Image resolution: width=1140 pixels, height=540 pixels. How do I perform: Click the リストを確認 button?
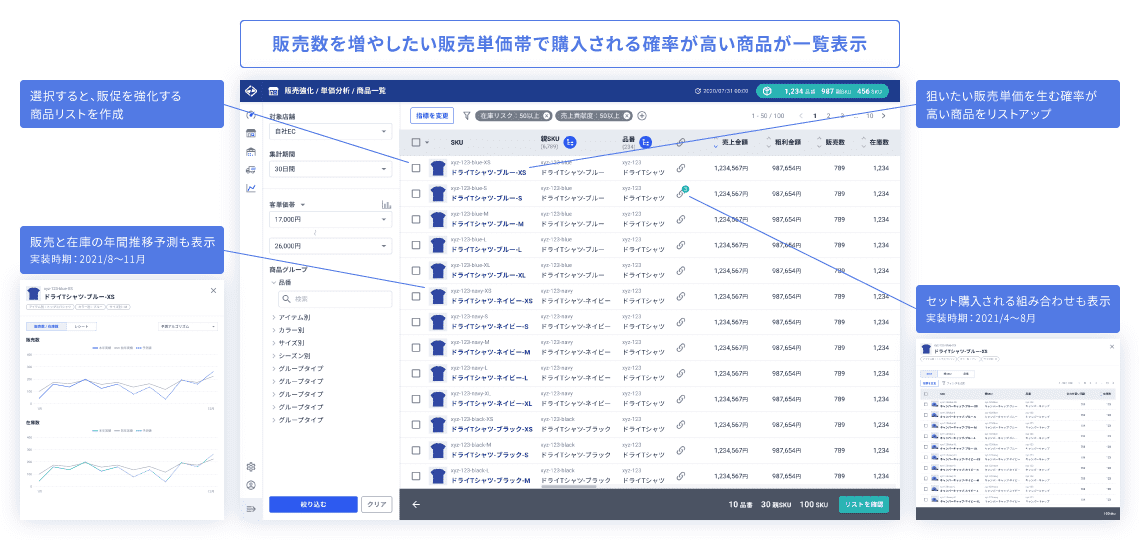[863, 504]
